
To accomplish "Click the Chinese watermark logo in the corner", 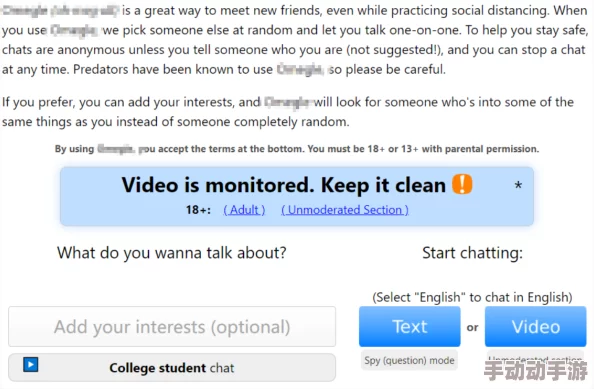I will click(535, 370).
